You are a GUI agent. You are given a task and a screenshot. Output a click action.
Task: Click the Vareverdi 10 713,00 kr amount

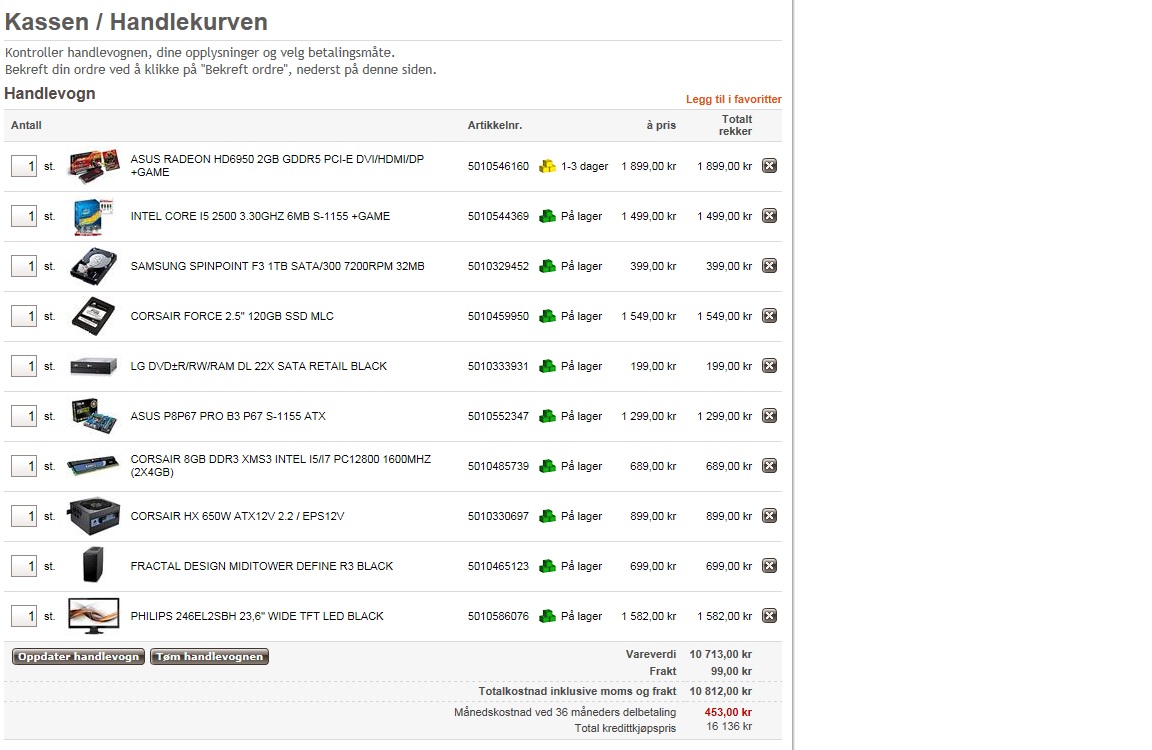721,654
